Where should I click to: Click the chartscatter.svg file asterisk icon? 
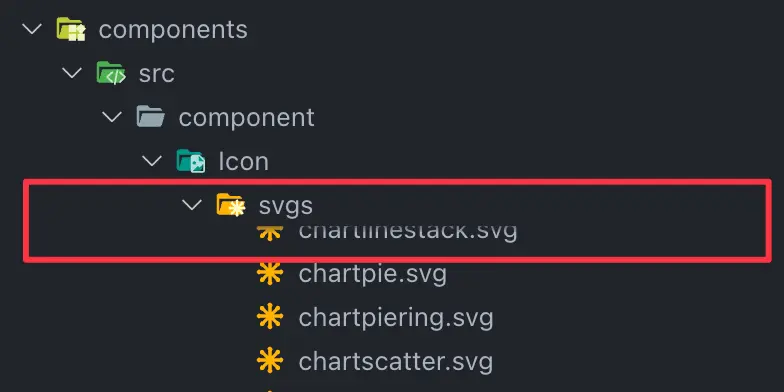(270, 361)
